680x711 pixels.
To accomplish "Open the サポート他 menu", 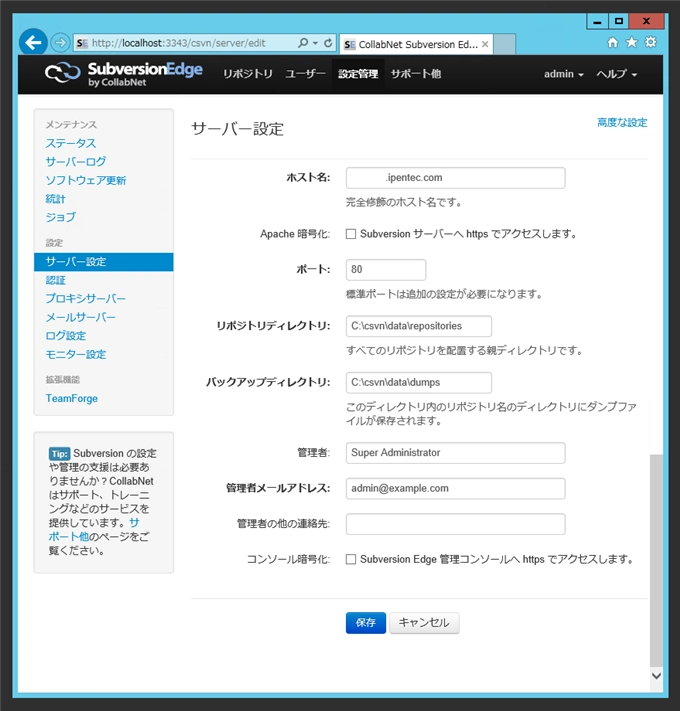I will pyautogui.click(x=416, y=74).
